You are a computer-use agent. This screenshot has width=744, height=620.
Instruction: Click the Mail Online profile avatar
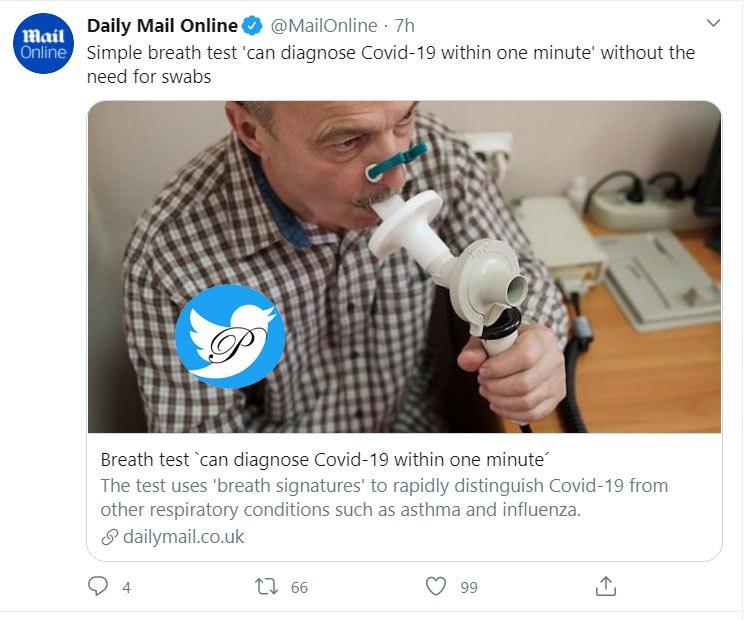(x=43, y=43)
